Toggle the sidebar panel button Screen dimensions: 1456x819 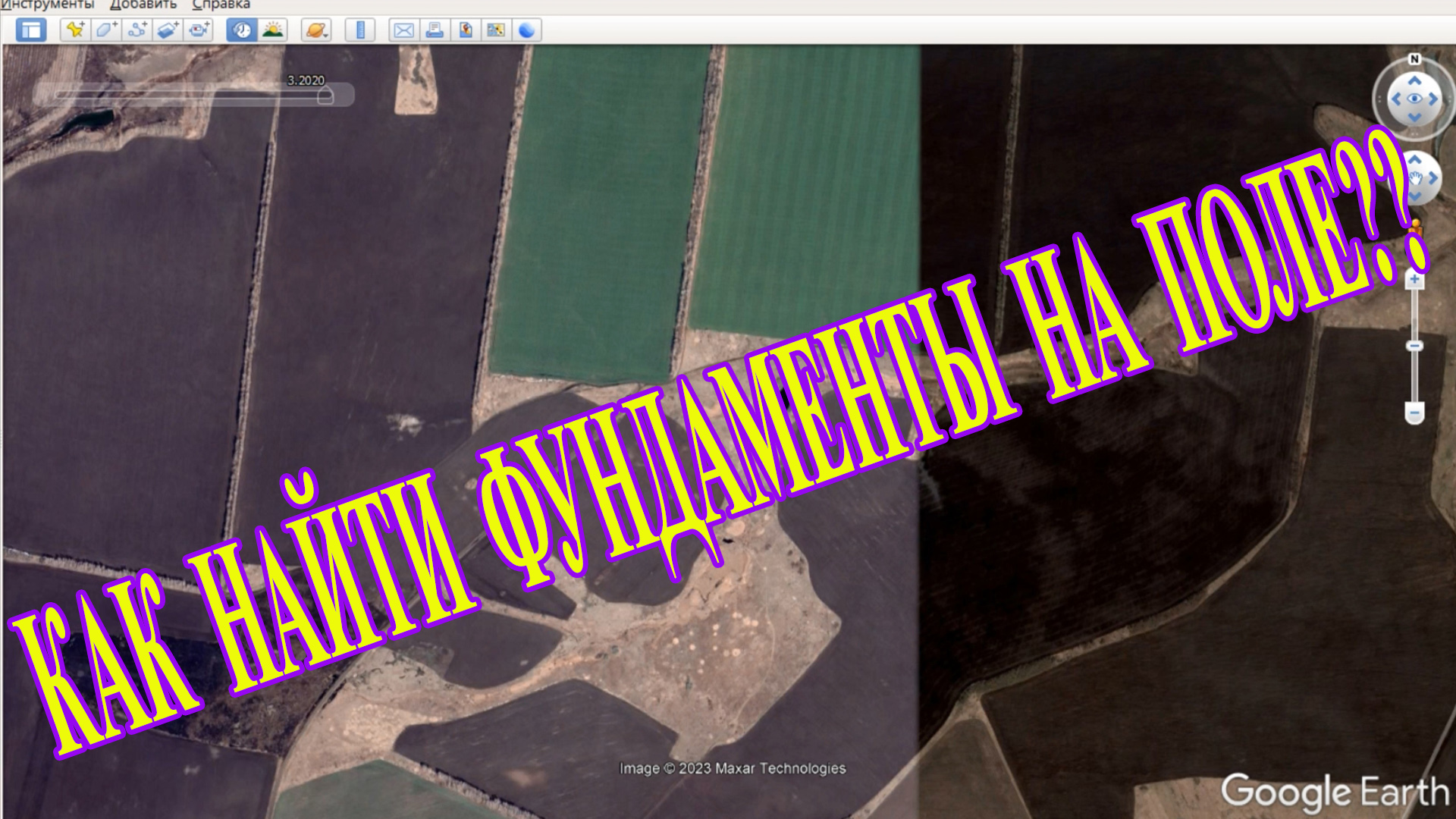coord(31,30)
